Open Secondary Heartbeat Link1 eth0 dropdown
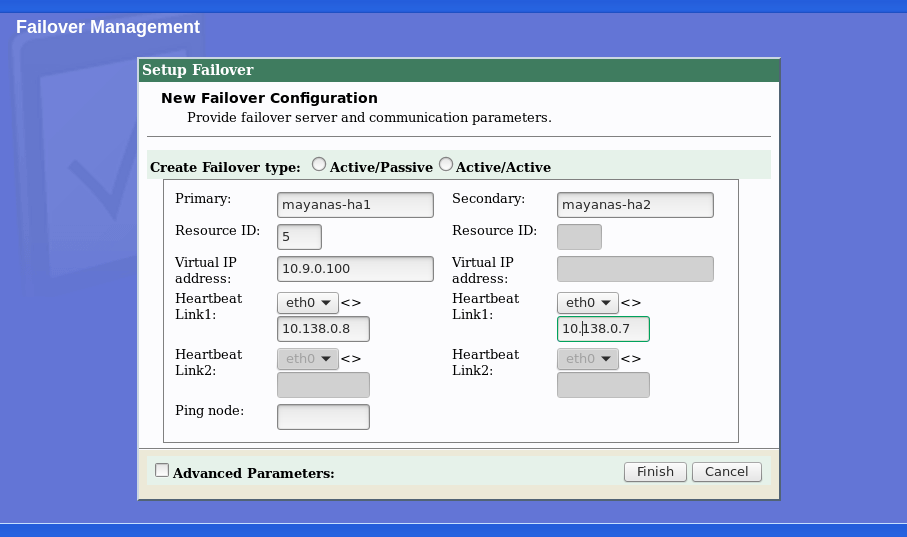The height and width of the screenshot is (537, 907). point(587,302)
